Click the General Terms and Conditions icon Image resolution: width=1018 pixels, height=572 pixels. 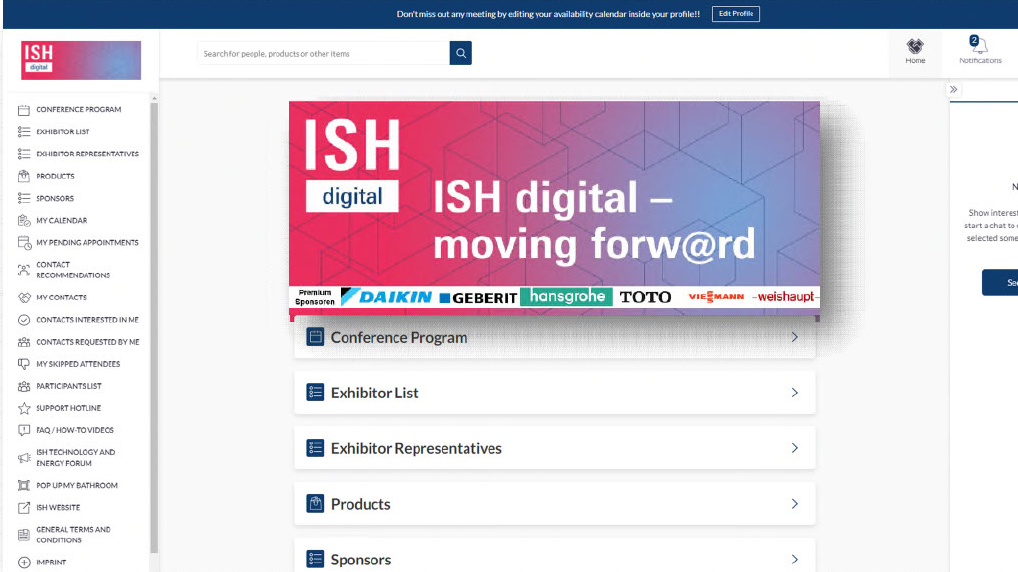point(24,535)
